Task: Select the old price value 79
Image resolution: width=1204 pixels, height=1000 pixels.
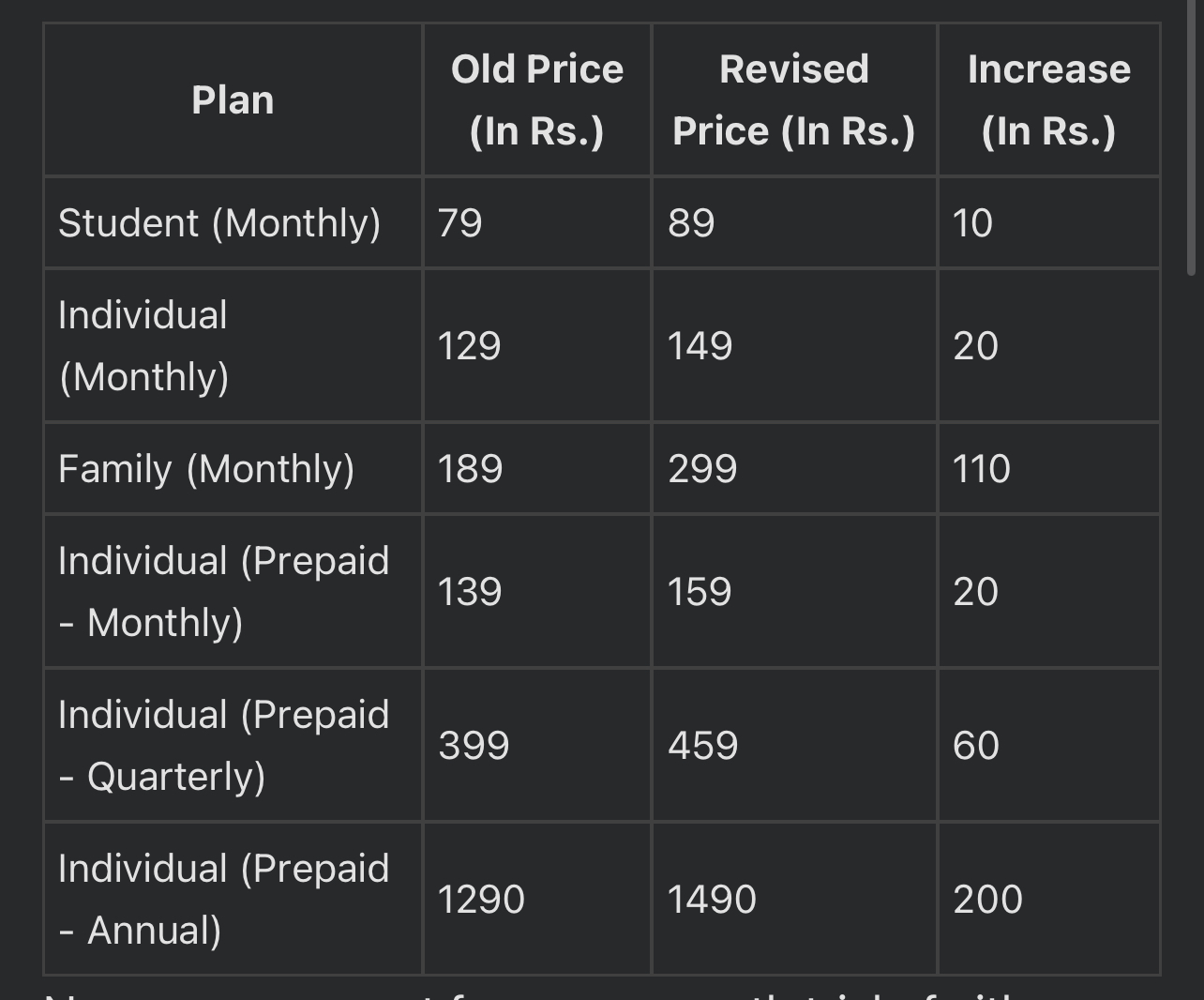Action: (x=459, y=223)
